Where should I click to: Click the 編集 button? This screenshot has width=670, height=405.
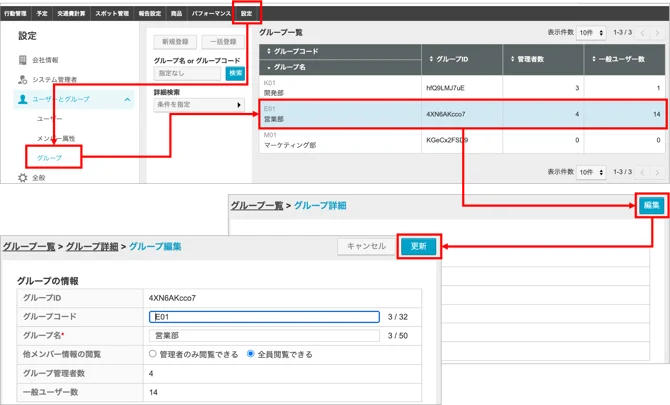(x=652, y=205)
